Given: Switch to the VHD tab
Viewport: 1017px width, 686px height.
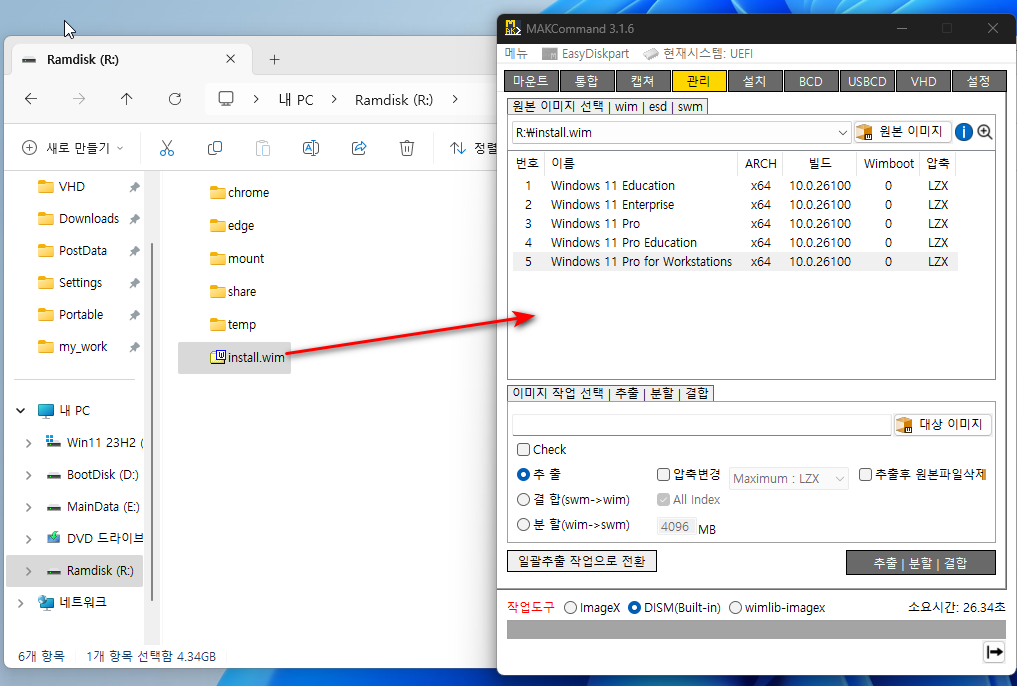Looking at the screenshot, I should tap(923, 81).
